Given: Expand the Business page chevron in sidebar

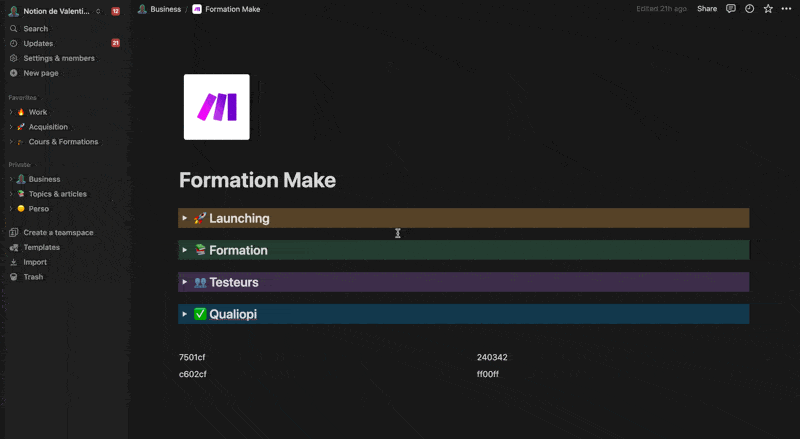Looking at the screenshot, I should 11,179.
